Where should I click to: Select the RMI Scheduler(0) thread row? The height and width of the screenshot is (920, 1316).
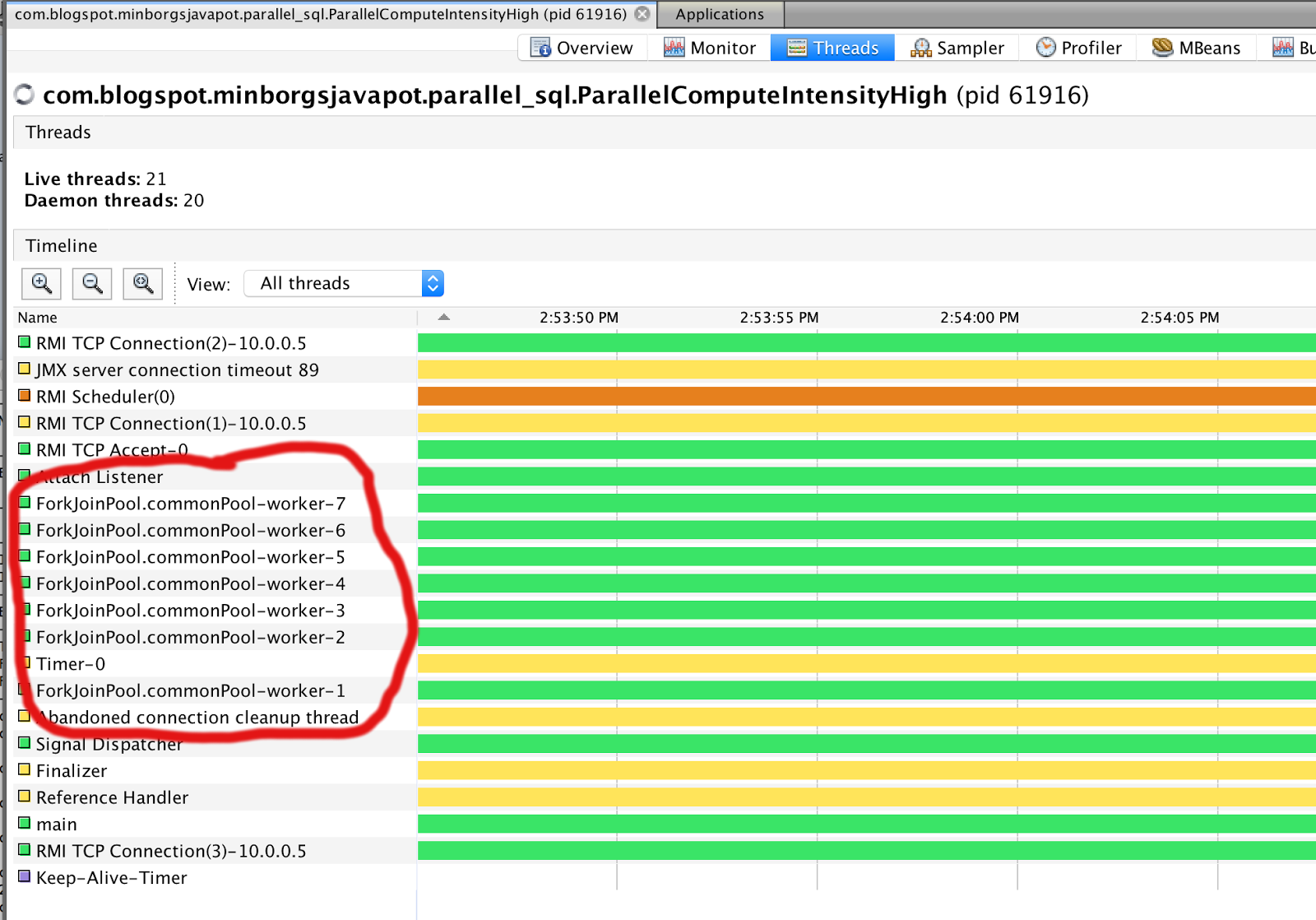(x=215, y=397)
